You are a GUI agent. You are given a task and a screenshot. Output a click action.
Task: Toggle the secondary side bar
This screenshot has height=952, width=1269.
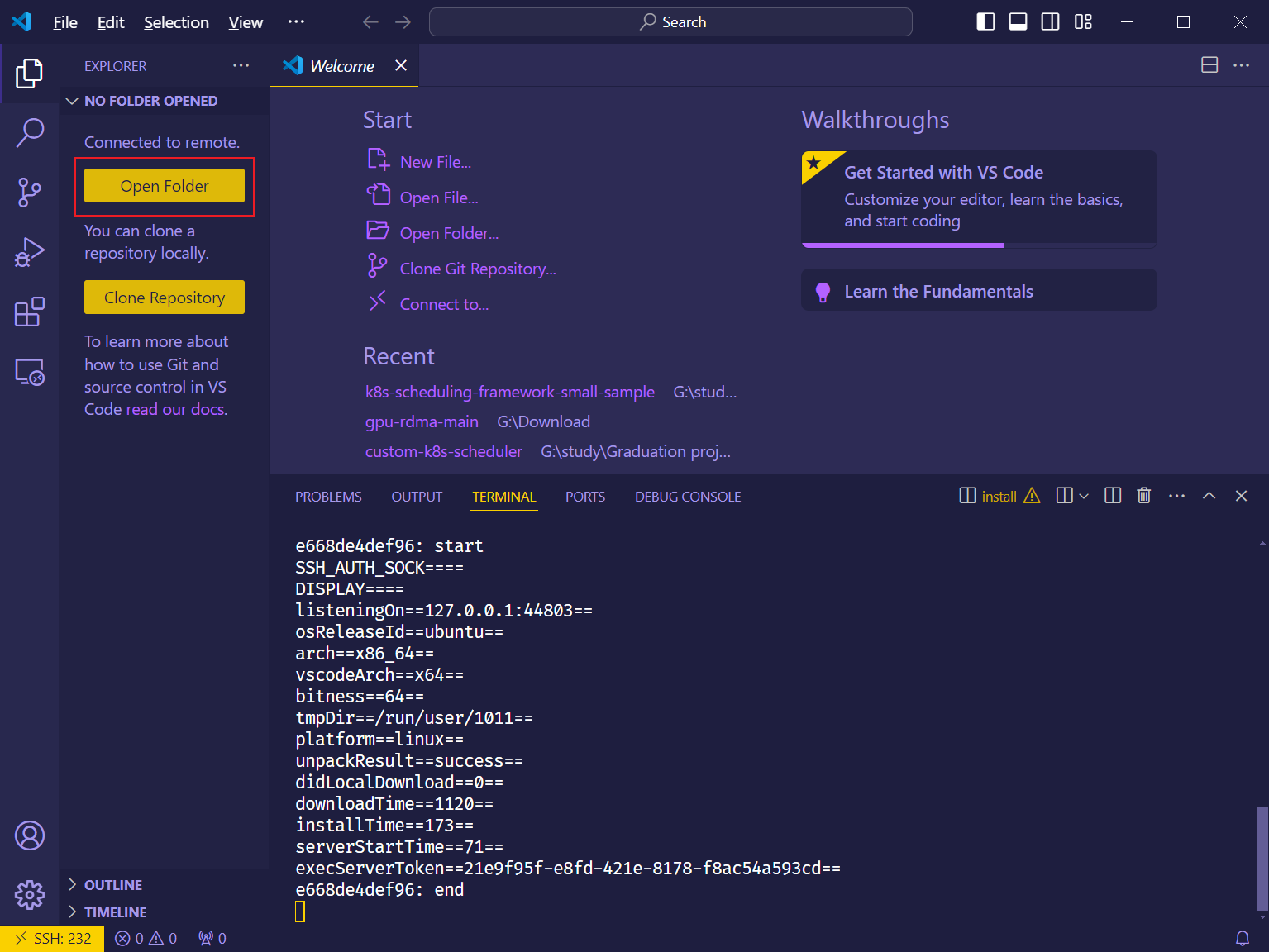[1050, 22]
